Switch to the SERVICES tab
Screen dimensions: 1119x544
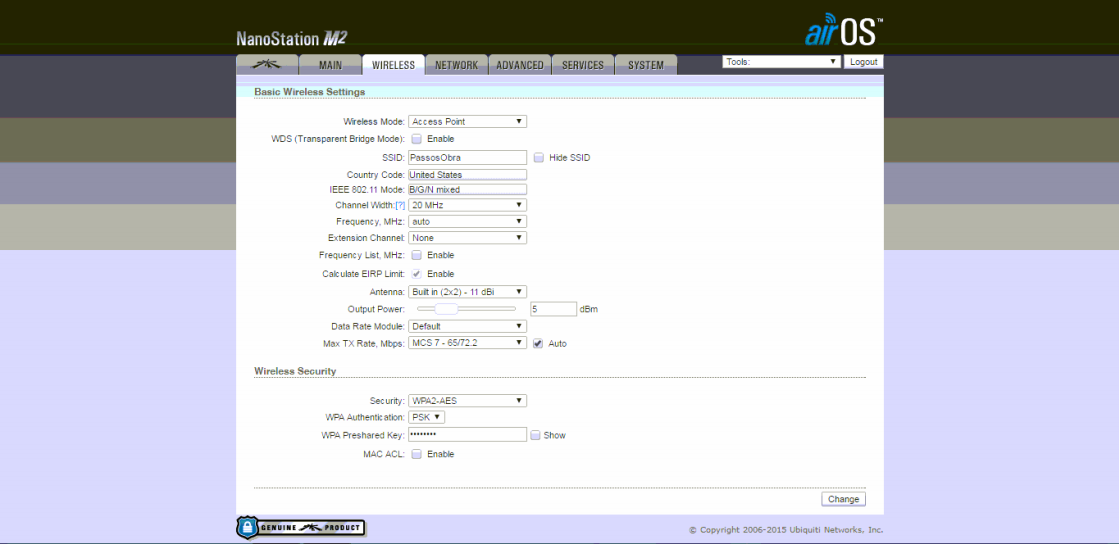[583, 65]
